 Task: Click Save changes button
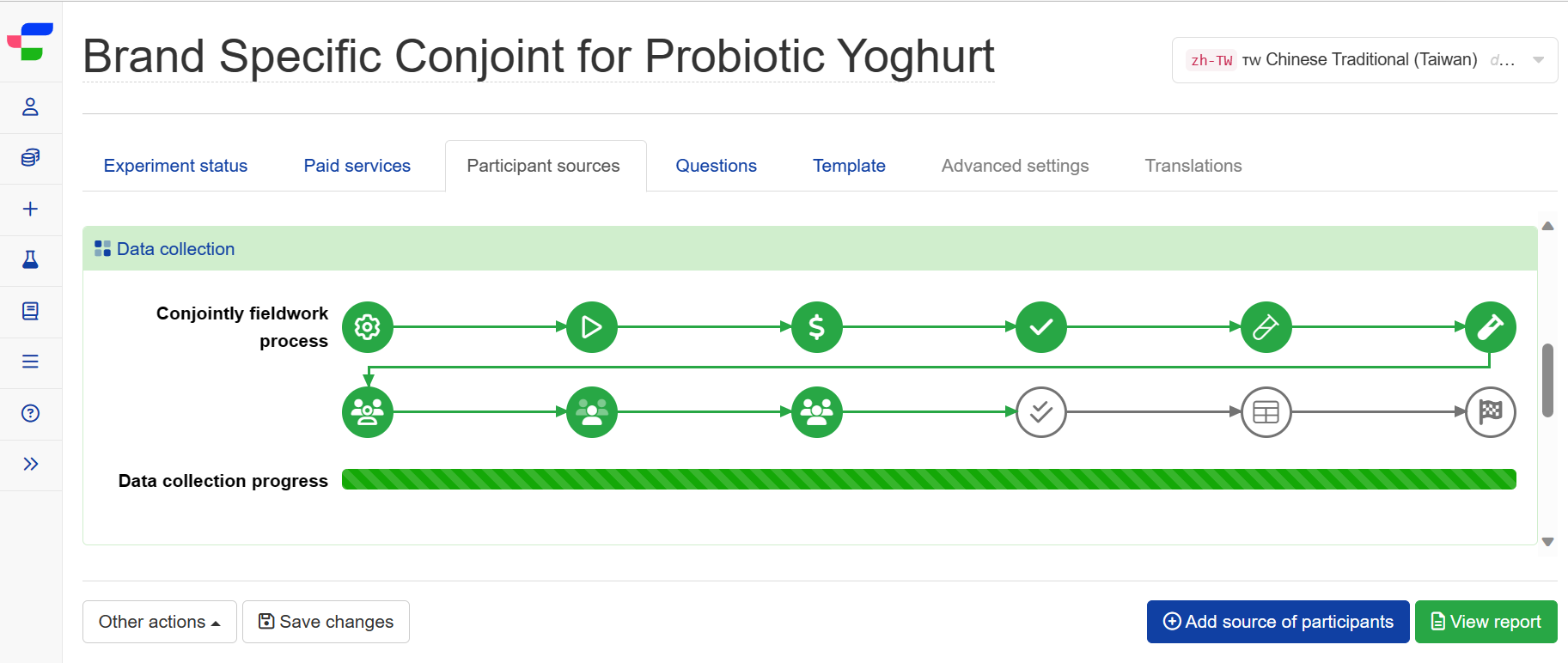pos(326,622)
